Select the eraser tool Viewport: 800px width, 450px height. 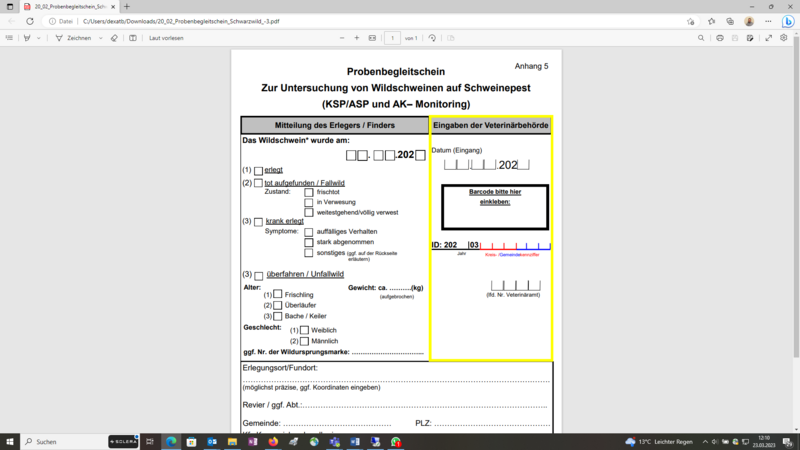(114, 38)
